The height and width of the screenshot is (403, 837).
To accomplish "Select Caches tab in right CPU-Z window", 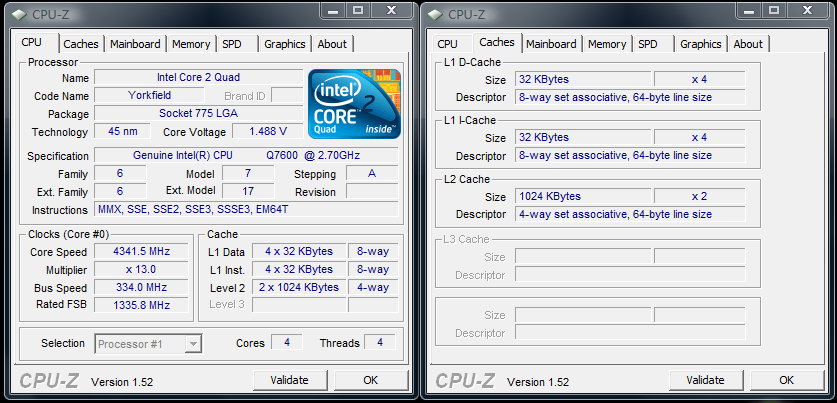I will click(x=497, y=42).
